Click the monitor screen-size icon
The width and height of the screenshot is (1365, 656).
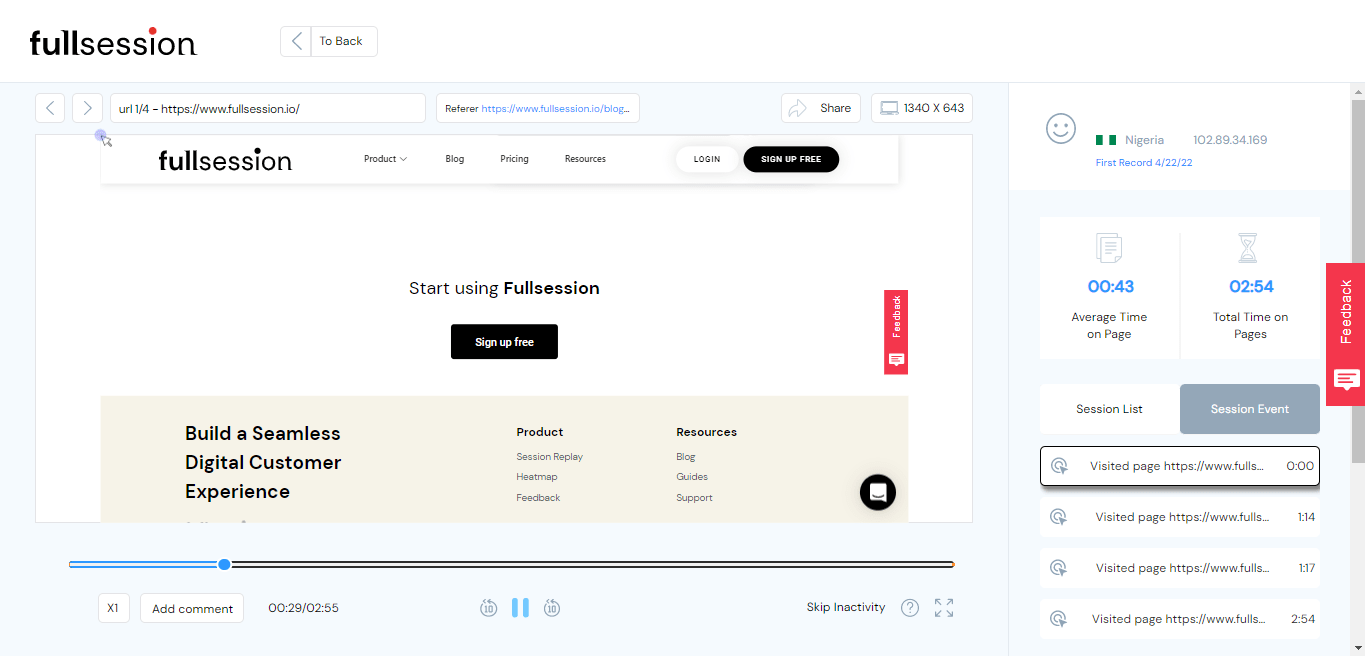click(889, 108)
